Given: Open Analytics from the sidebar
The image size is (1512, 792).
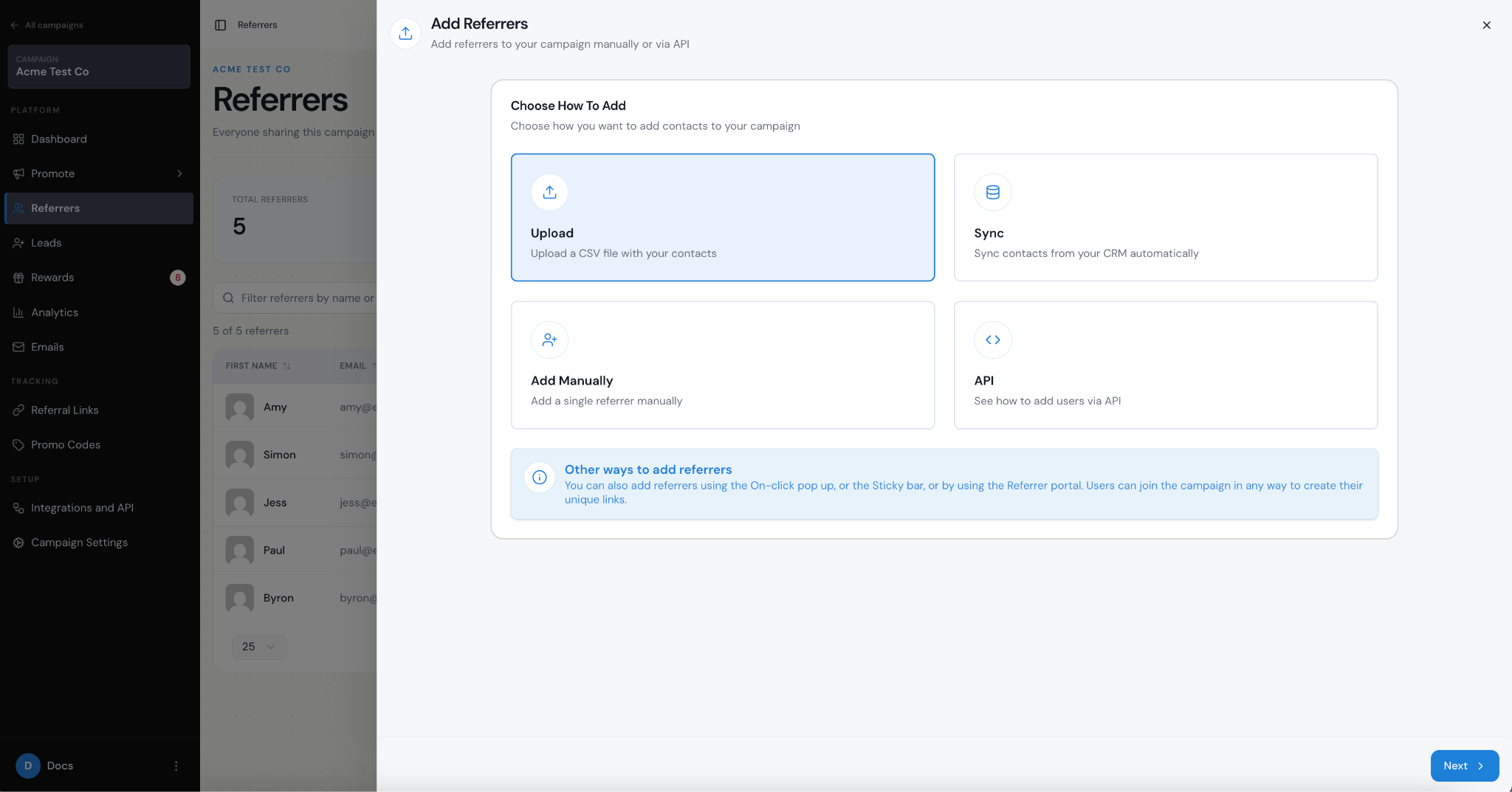Looking at the screenshot, I should [x=99, y=312].
